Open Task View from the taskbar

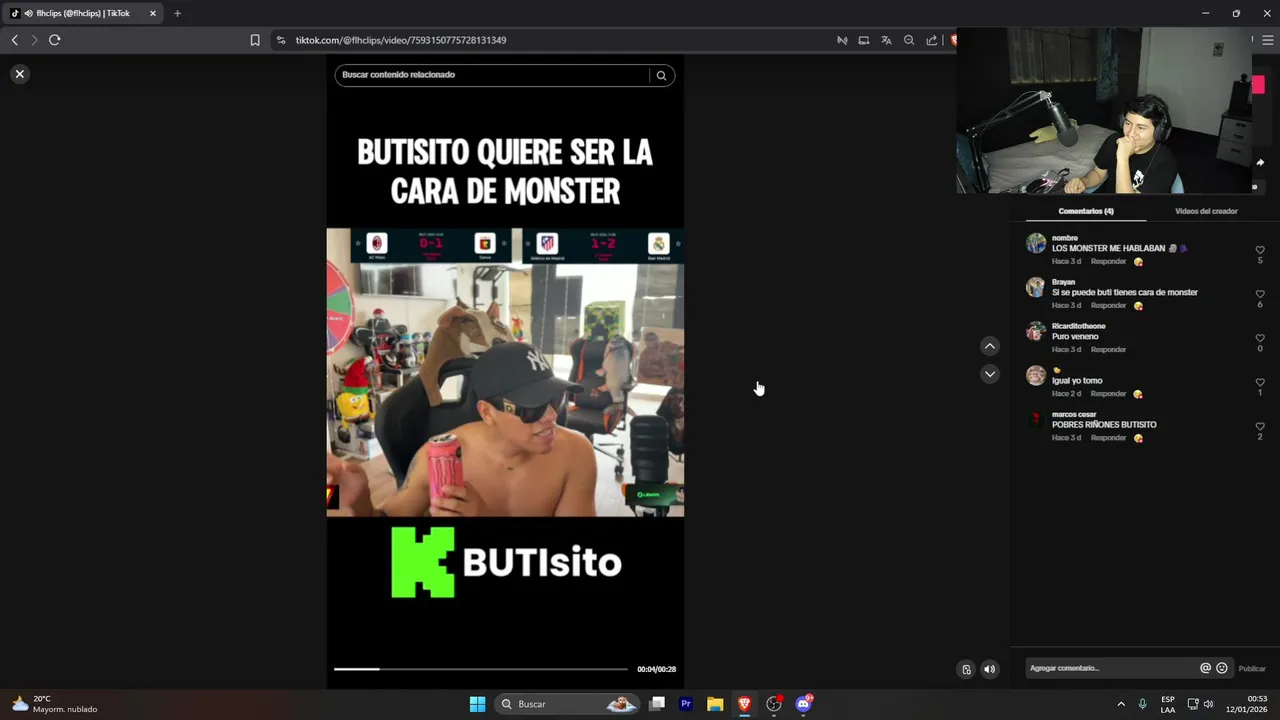point(657,704)
